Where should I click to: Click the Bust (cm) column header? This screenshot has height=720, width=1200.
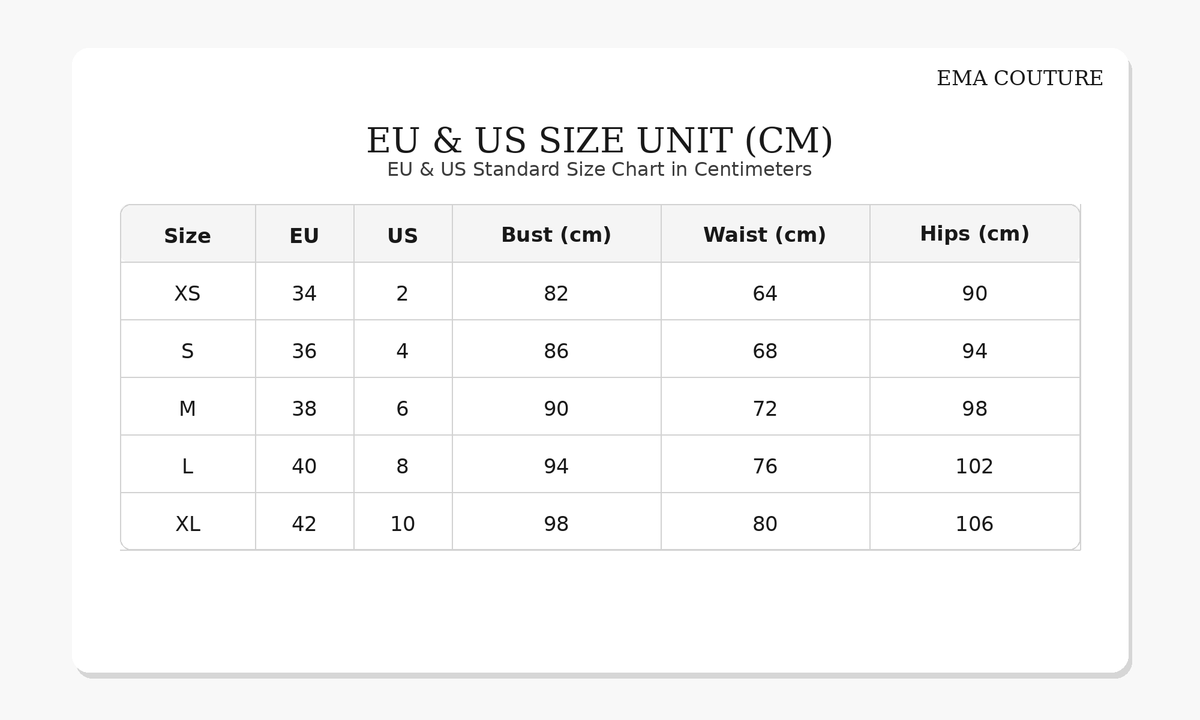click(556, 235)
